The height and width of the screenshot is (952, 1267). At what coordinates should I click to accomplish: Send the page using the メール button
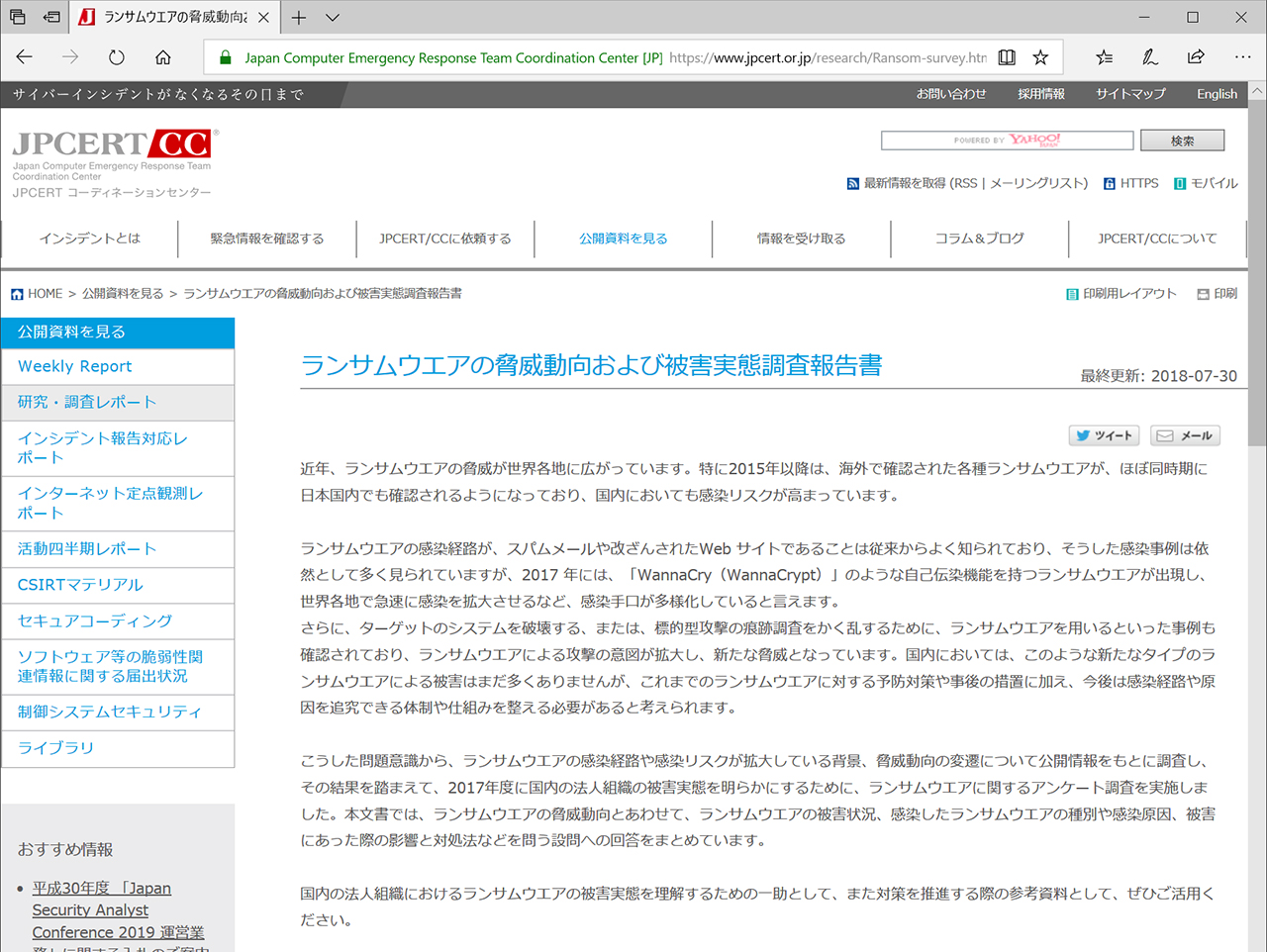[1185, 435]
